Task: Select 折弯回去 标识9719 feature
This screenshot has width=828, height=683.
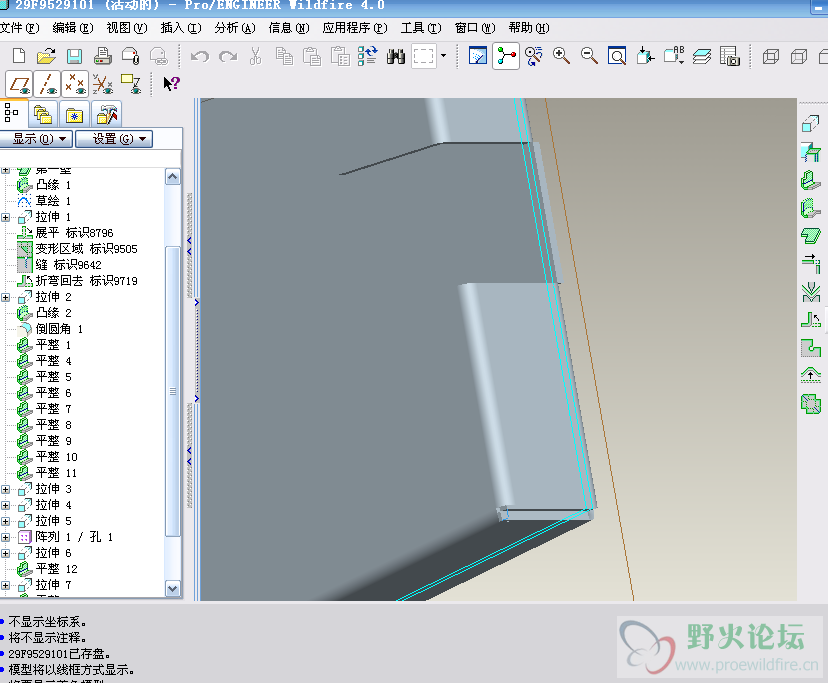Action: click(87, 281)
